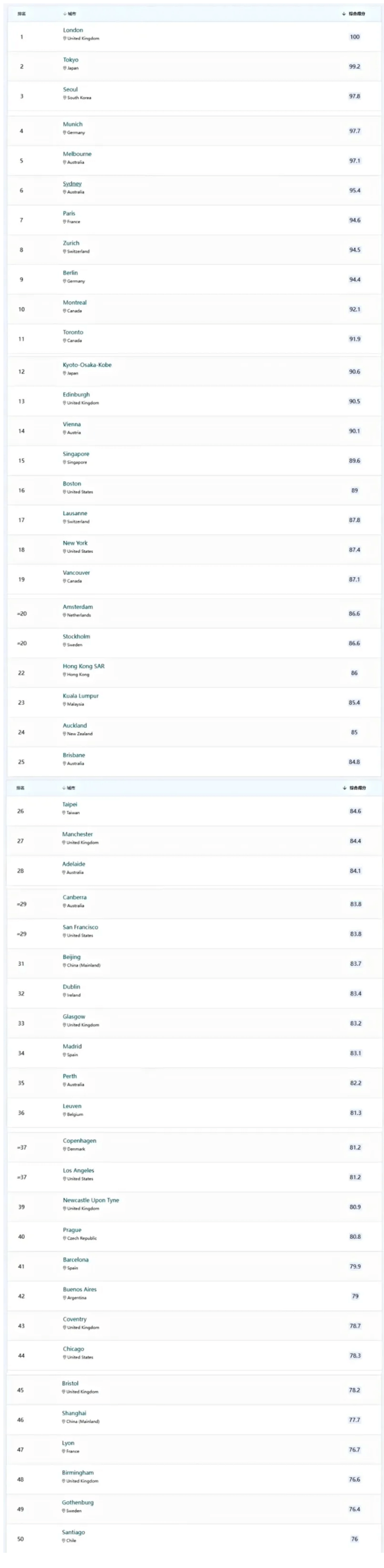Open the Kuala Lumpur city link

coord(80,696)
